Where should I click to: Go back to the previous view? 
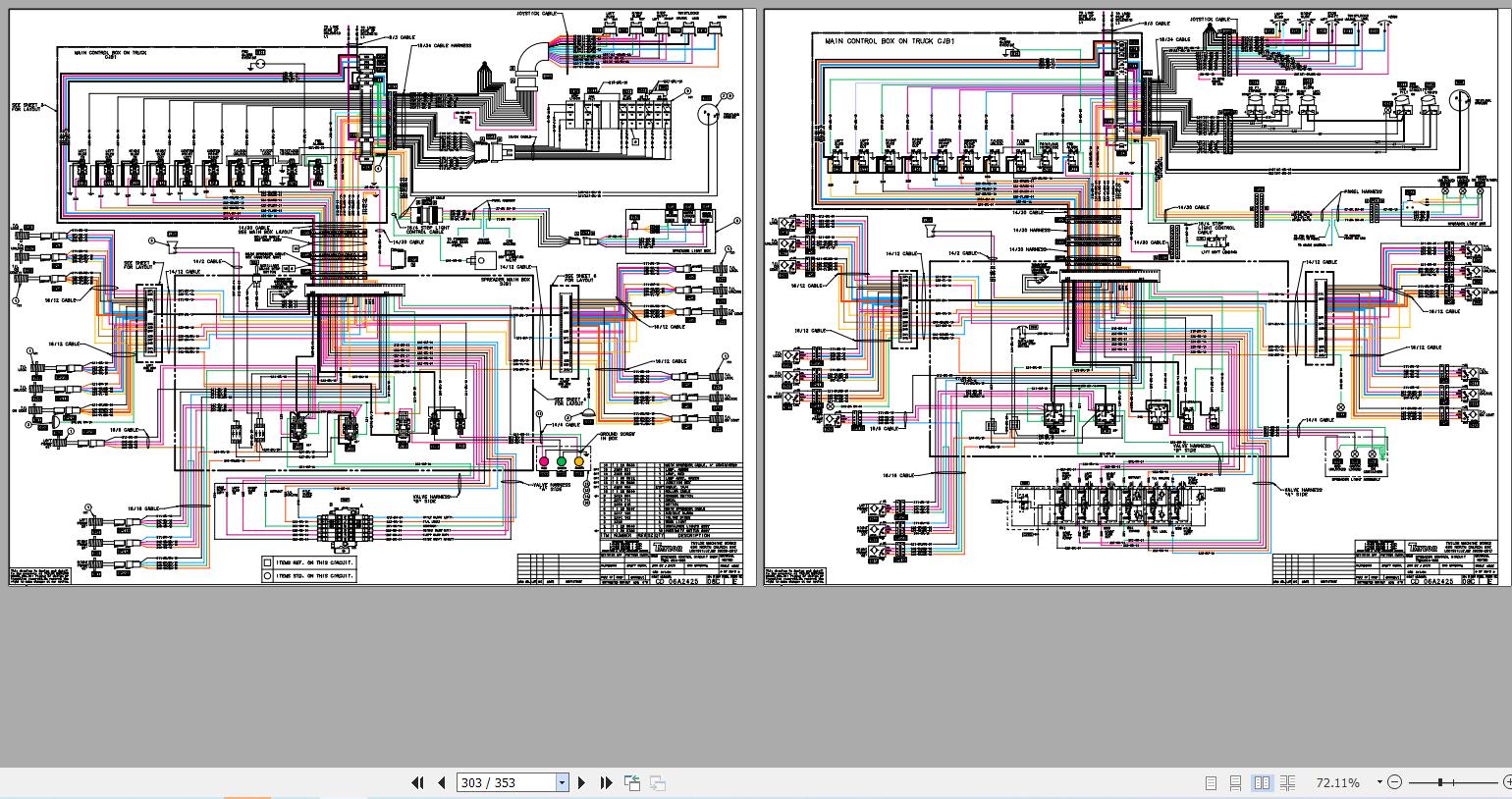click(x=632, y=782)
